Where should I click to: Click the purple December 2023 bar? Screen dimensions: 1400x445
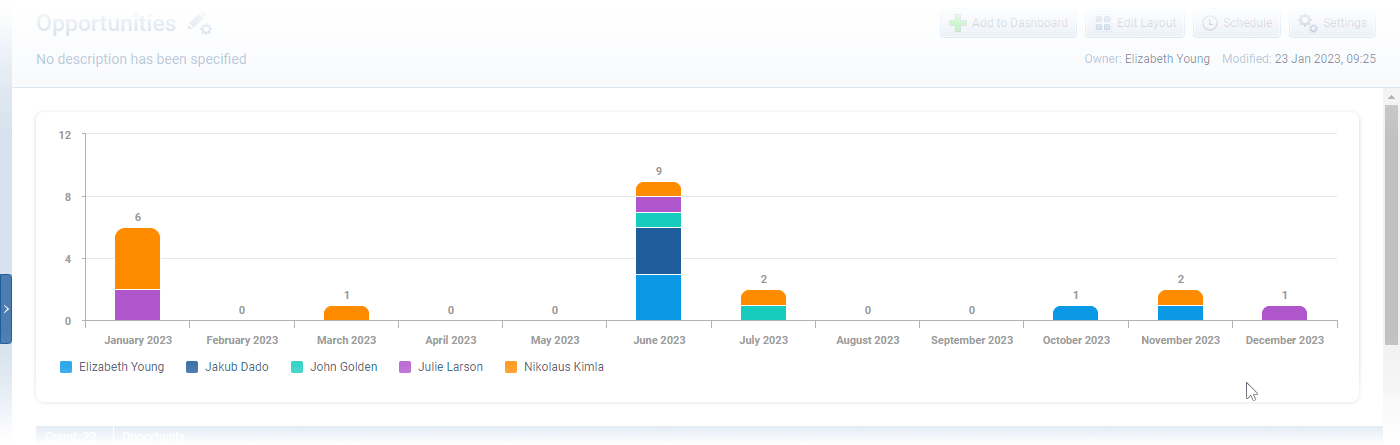(1284, 313)
